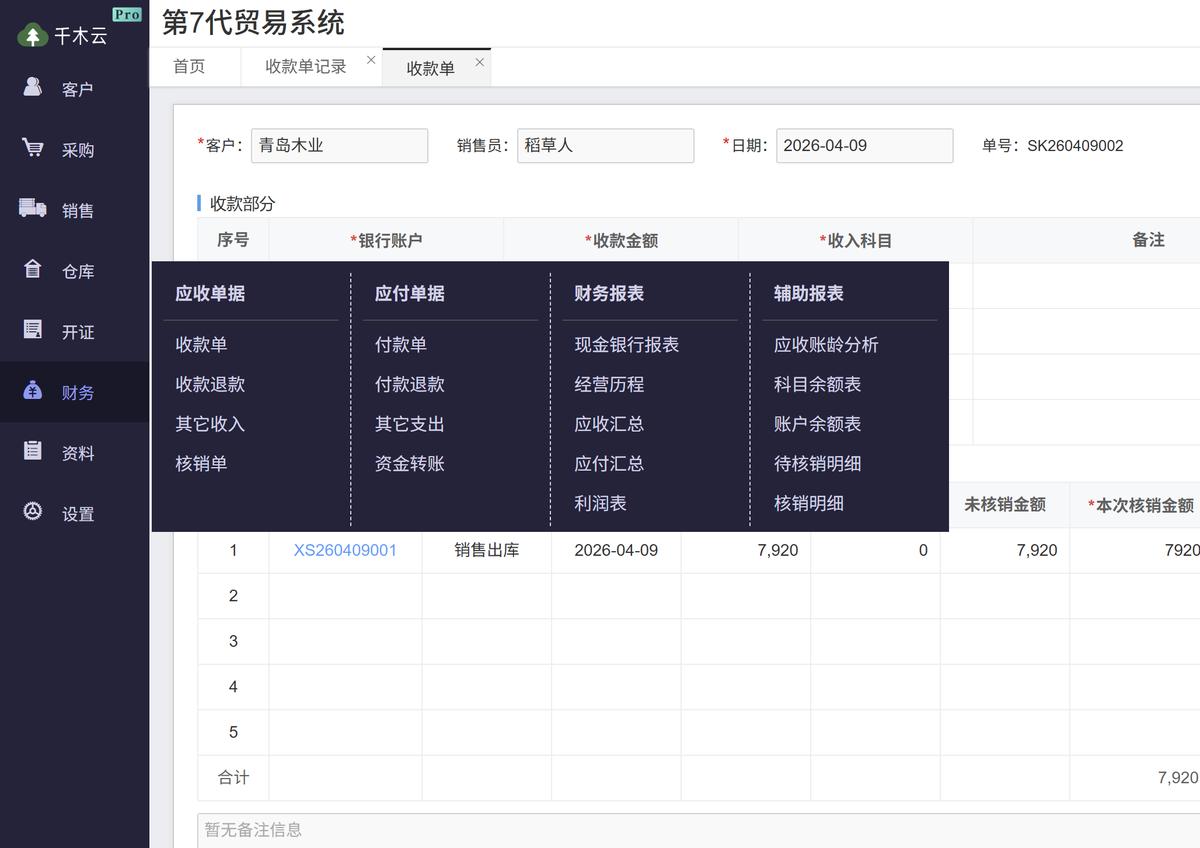Open the 日期 date field
The image size is (1200, 848).
(863, 145)
